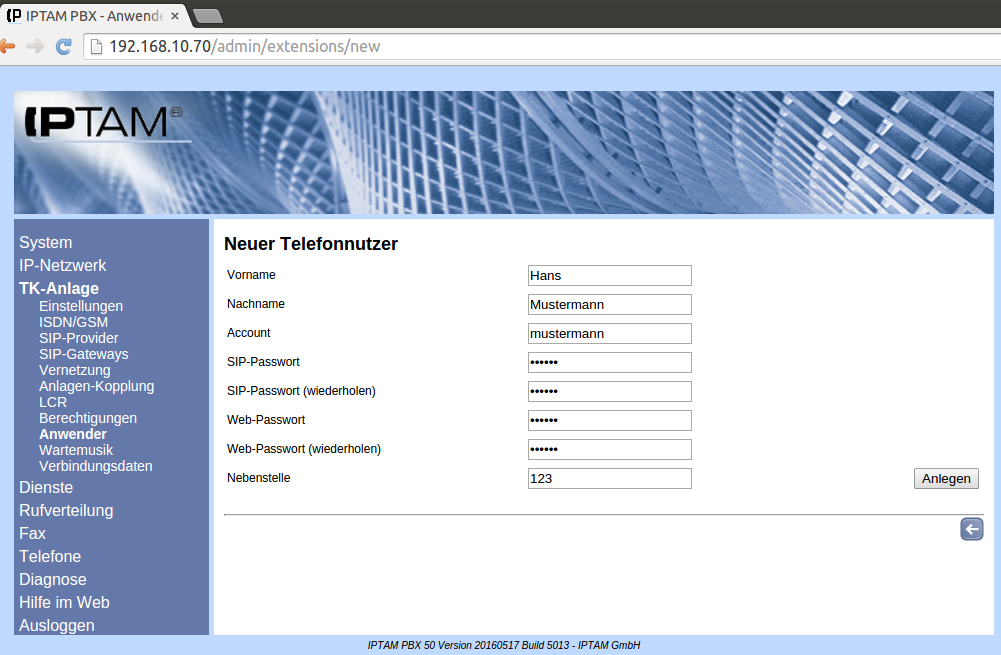Open the Rufverteilung section

(66, 510)
